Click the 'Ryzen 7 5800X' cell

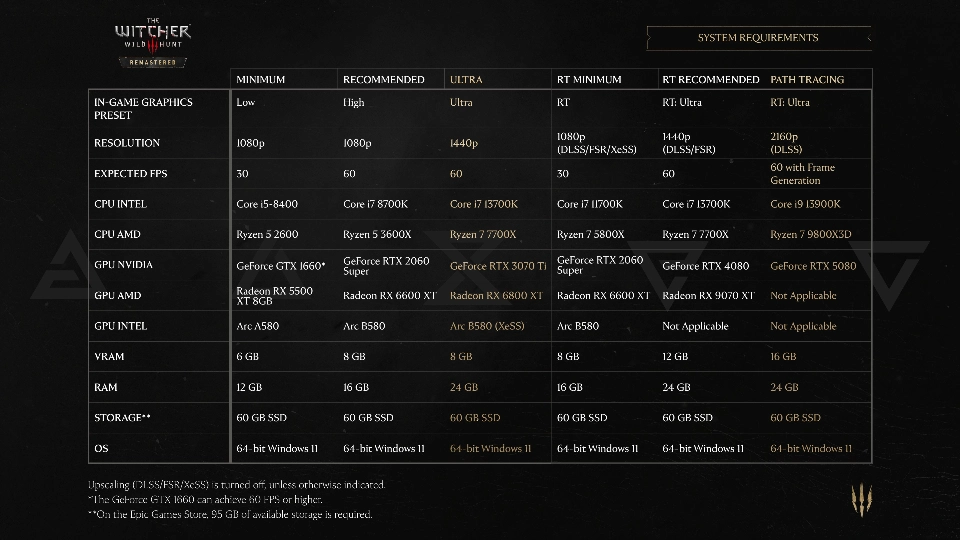pos(591,234)
